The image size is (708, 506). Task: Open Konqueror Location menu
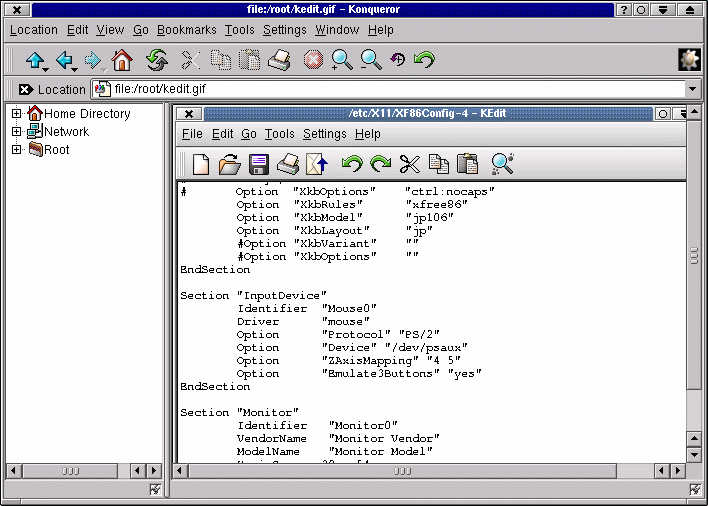34,30
